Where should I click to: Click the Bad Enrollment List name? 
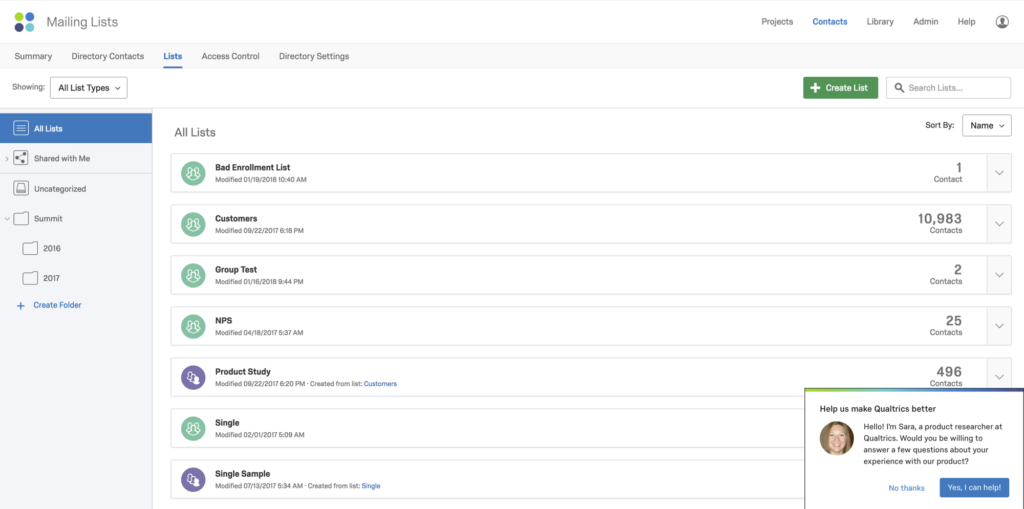(253, 167)
